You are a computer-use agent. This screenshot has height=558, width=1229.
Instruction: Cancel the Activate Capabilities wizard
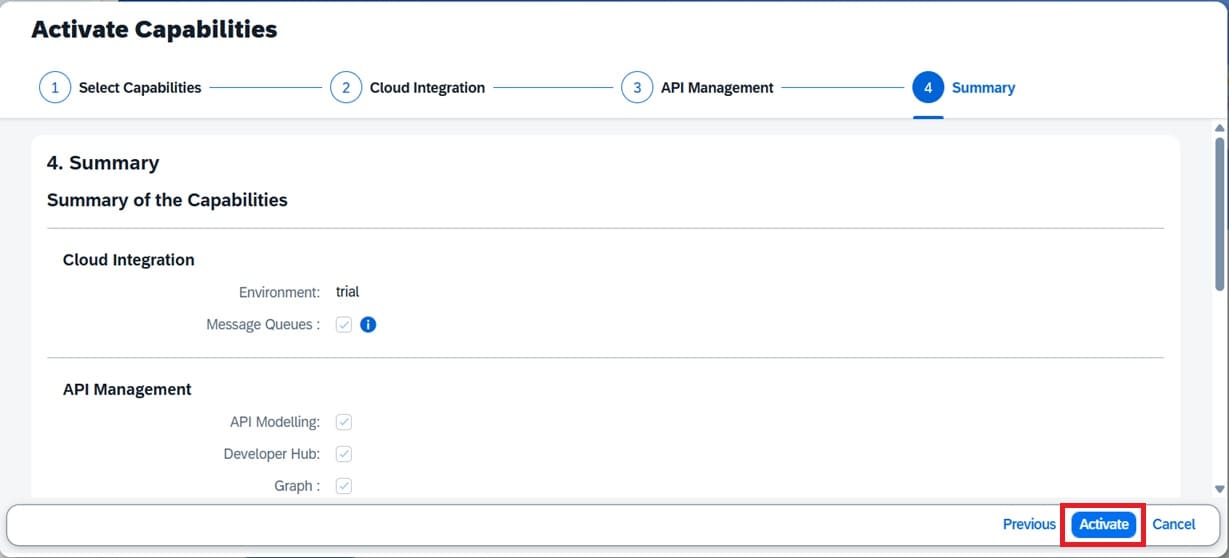[x=1173, y=524]
